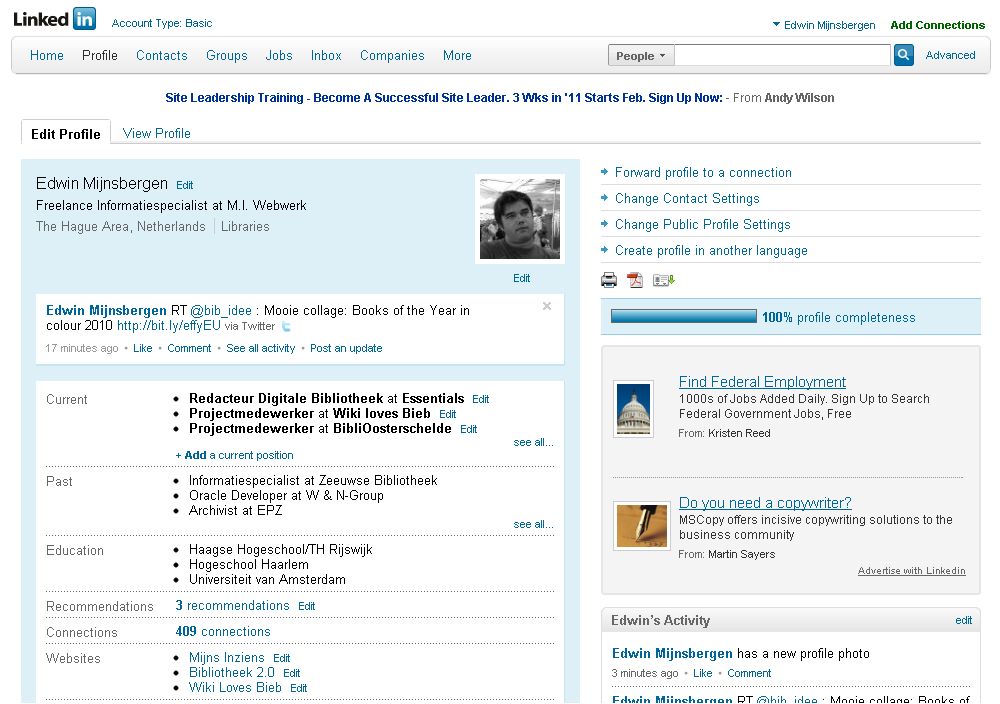Open Mijns Inziens website link
Image resolution: width=1000 pixels, height=704 pixels.
226,657
